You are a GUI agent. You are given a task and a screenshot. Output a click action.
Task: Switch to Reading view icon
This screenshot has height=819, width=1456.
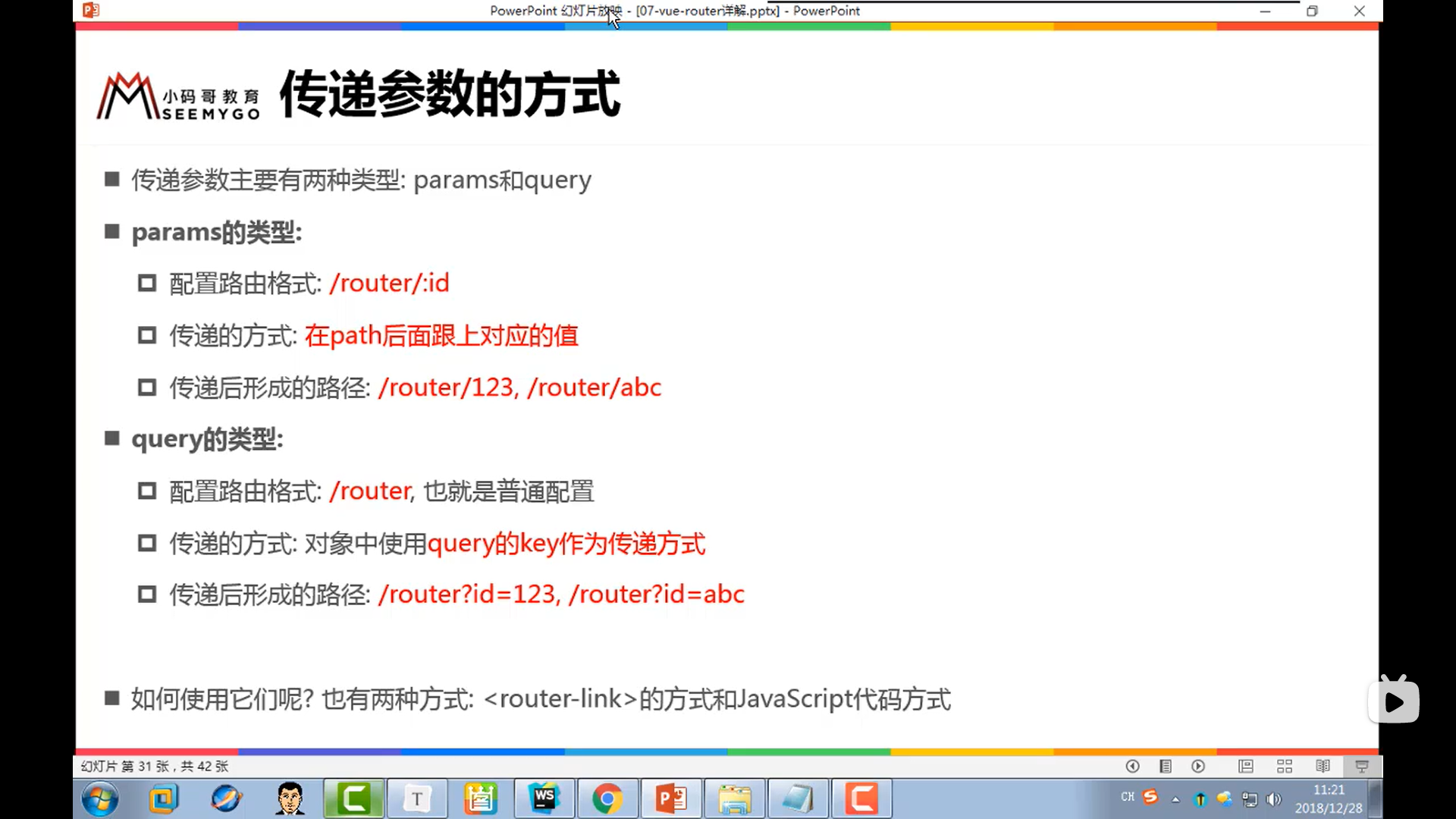[x=1323, y=766]
